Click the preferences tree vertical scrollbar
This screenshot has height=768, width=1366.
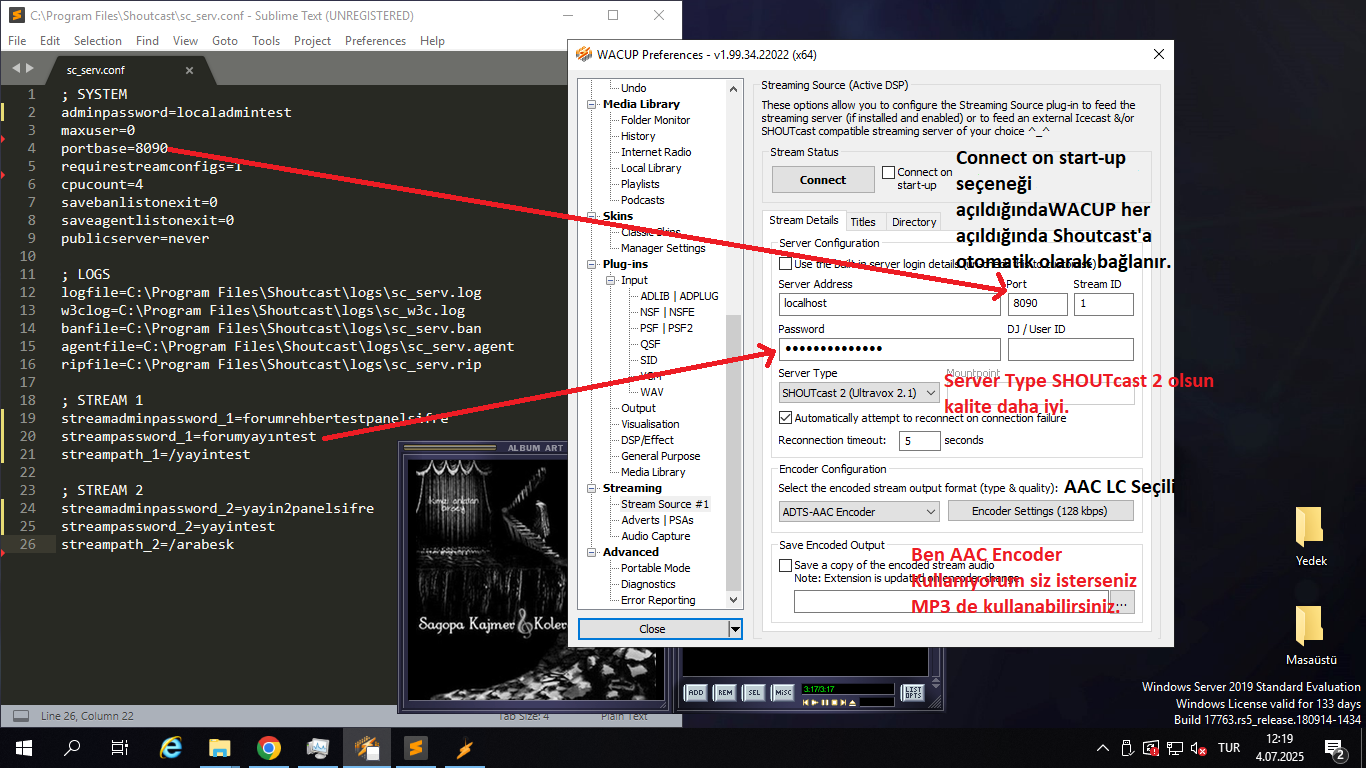tap(735, 344)
